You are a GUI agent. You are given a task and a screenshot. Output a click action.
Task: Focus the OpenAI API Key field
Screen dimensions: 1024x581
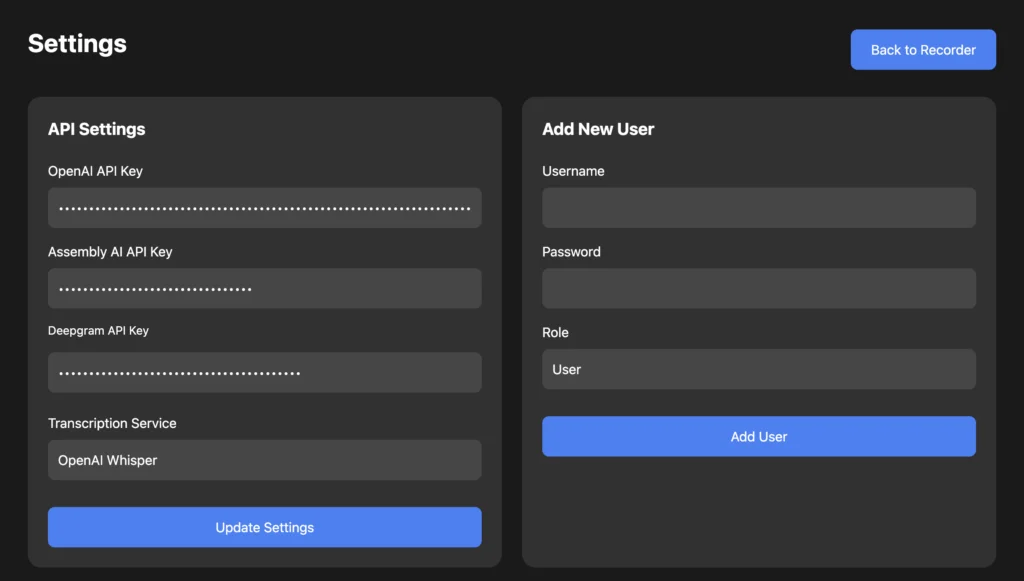(x=264, y=208)
